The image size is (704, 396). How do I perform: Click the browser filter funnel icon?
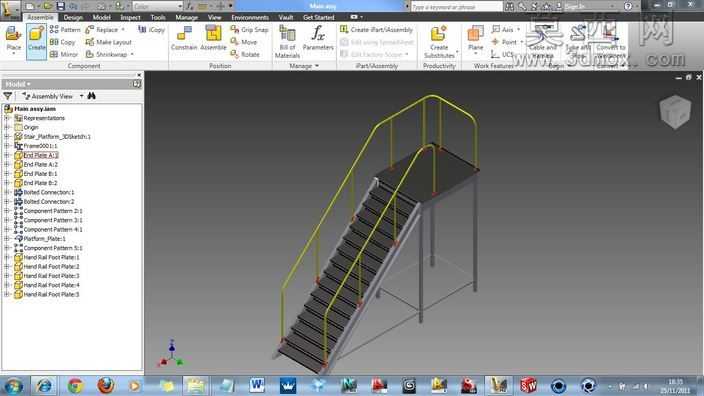(x=8, y=96)
